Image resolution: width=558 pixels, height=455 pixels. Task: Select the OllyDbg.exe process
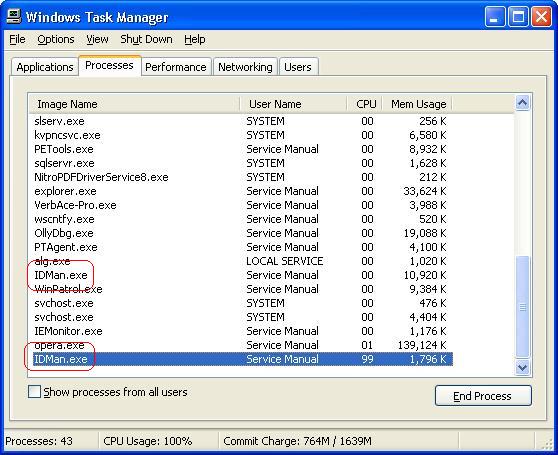click(x=240, y=233)
